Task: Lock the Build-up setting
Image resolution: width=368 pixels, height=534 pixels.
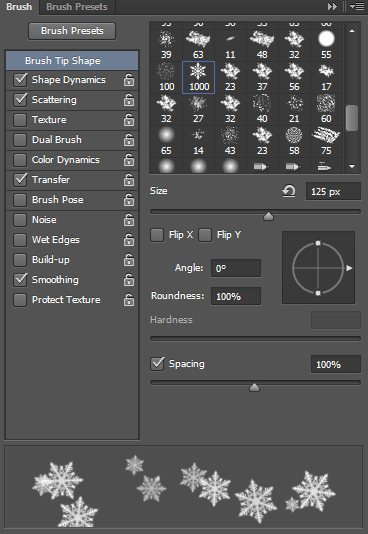Action: (129, 260)
